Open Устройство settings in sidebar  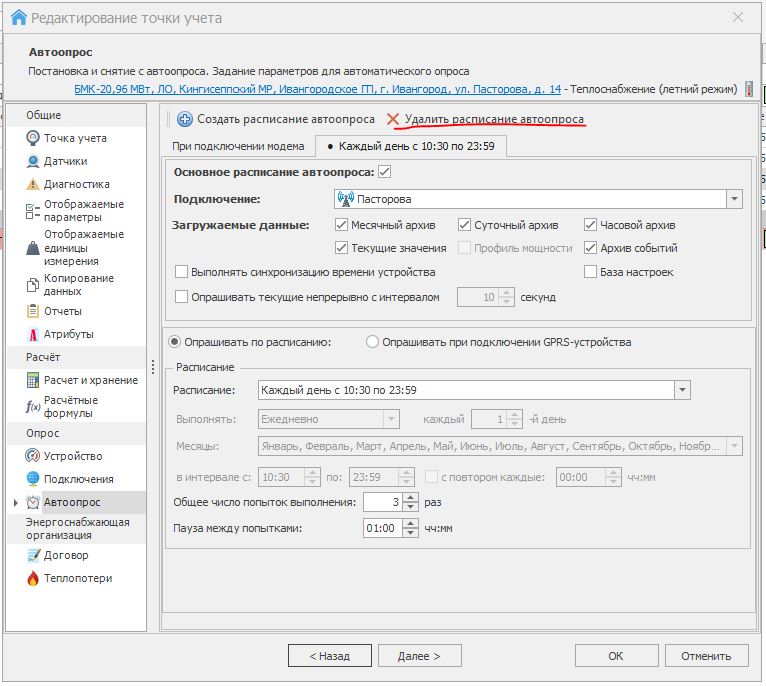pyautogui.click(x=72, y=456)
